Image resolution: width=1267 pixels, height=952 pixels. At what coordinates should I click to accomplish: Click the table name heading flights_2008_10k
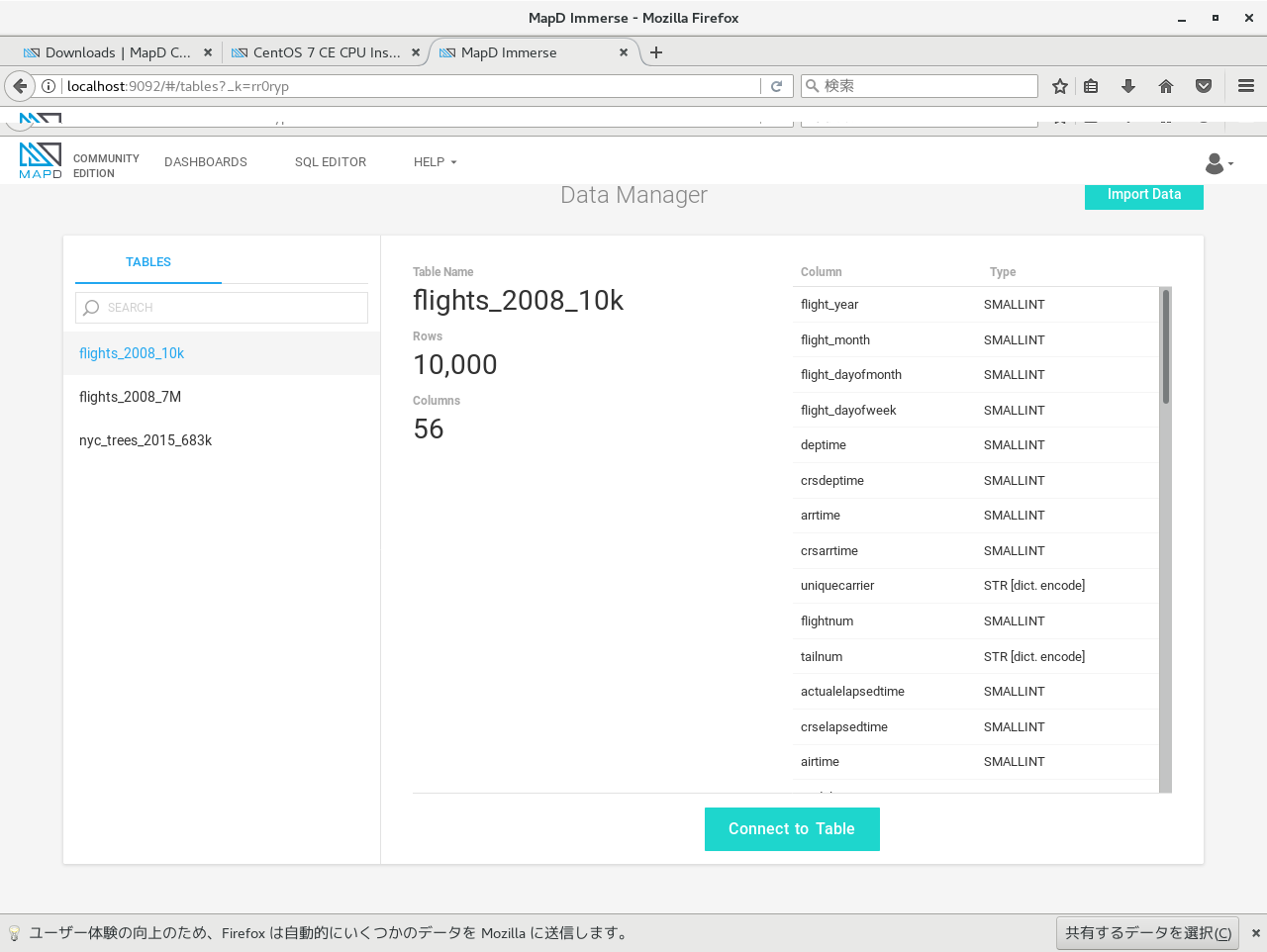(x=518, y=301)
